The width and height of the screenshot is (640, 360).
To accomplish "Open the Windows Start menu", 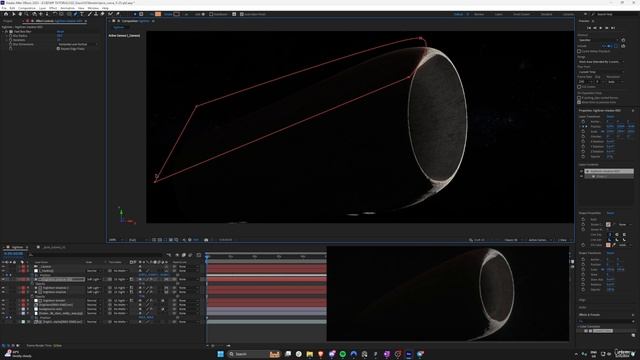I will (x=220, y=354).
